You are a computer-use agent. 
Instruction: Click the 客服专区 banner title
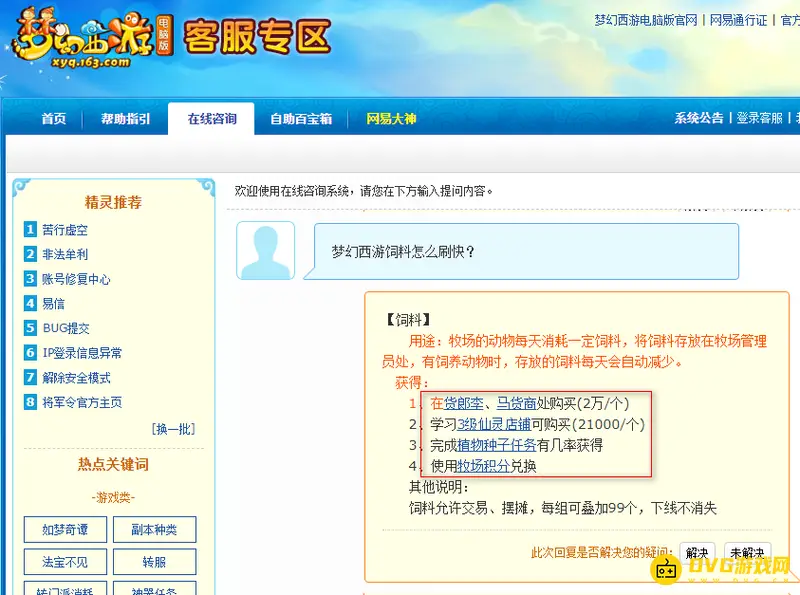(257, 38)
